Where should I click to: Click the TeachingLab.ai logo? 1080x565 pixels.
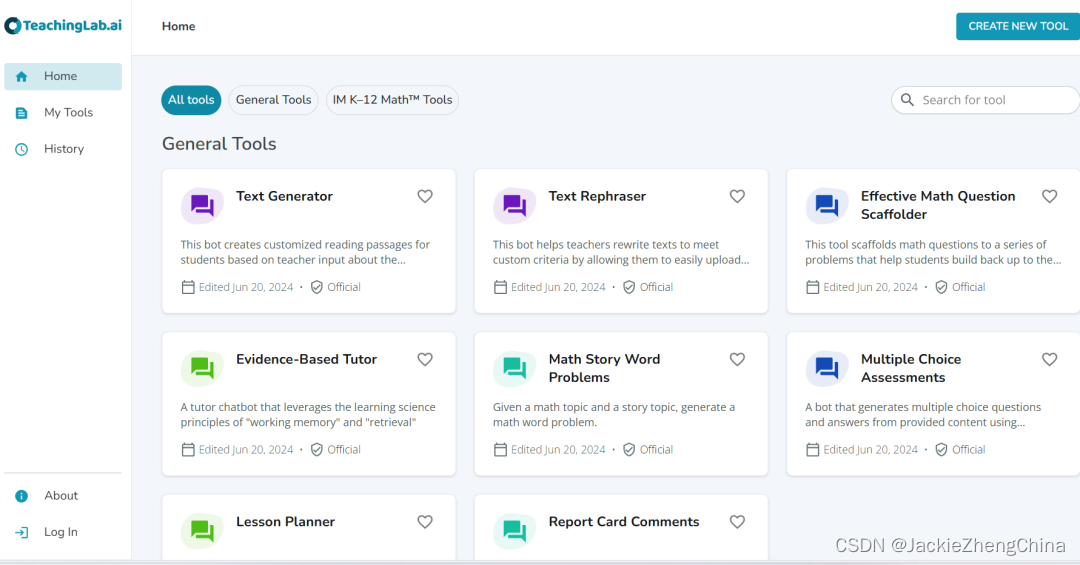point(63,25)
